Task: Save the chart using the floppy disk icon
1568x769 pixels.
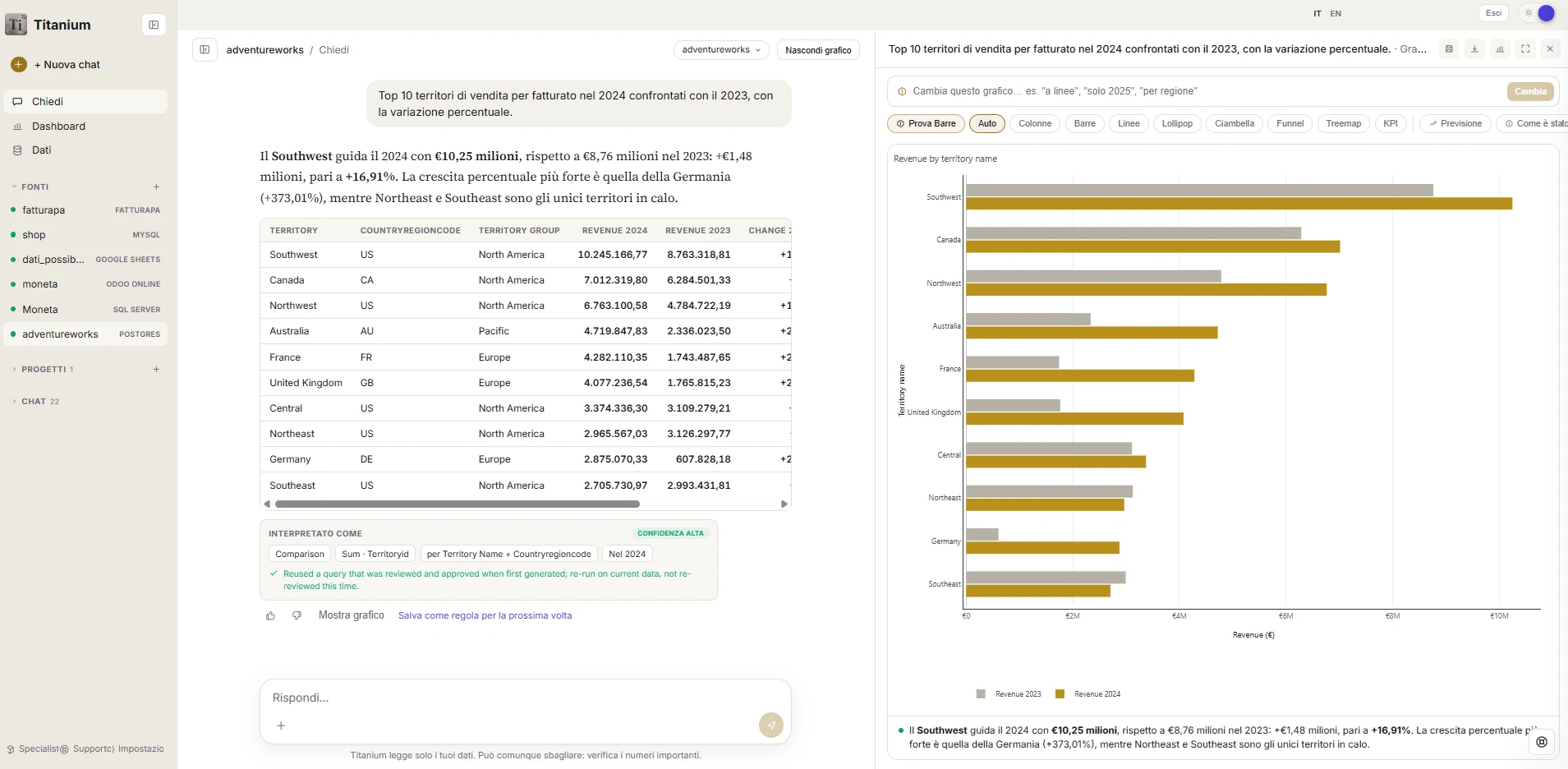Action: pos(1449,49)
